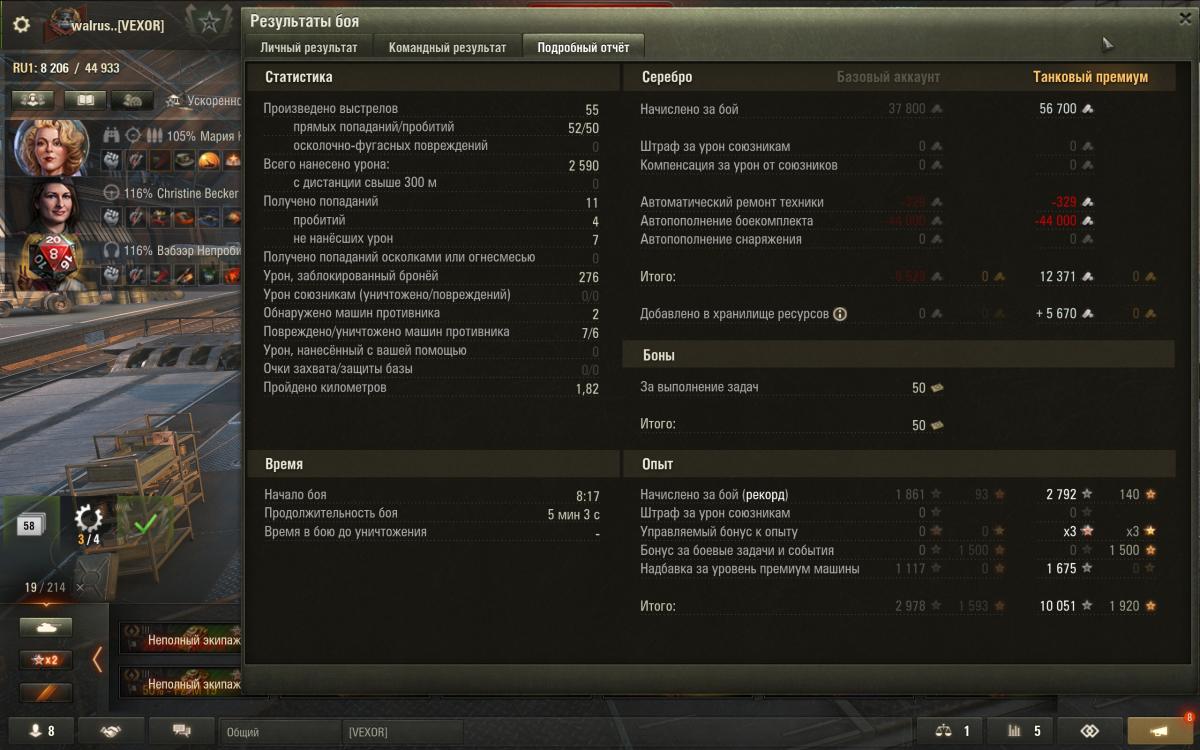The height and width of the screenshot is (750, 1200).
Task: Click info icon beside resource storage row
Action: pyautogui.click(x=840, y=314)
